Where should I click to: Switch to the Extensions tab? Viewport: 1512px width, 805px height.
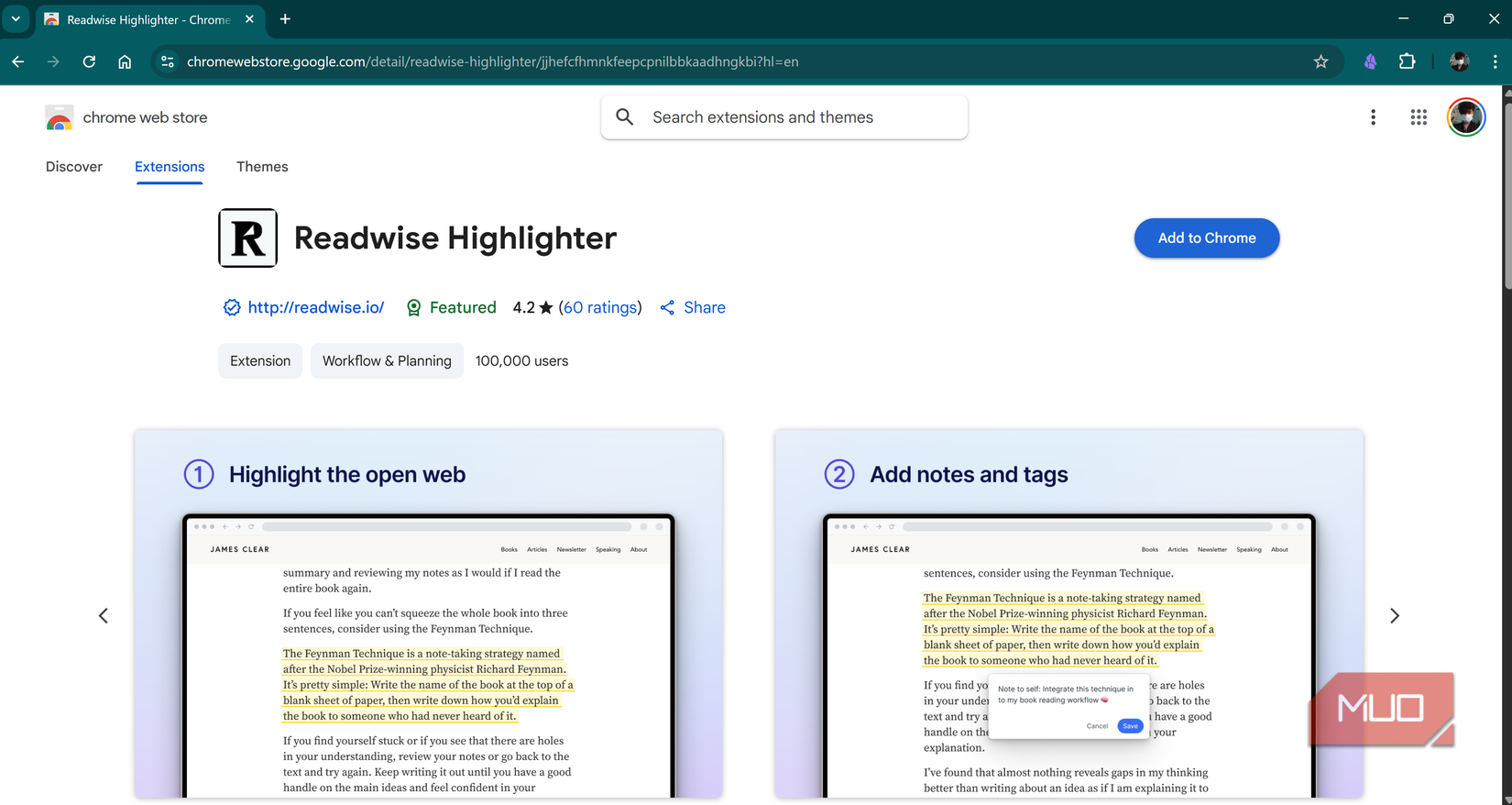pos(170,167)
